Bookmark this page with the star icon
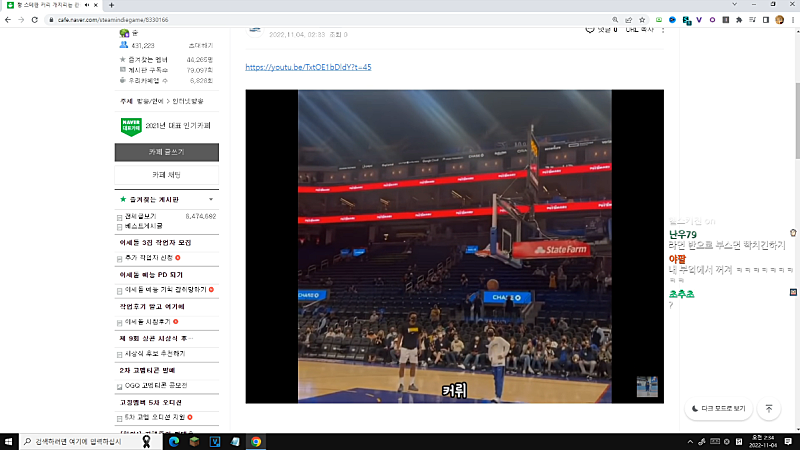800x450 pixels. click(642, 20)
